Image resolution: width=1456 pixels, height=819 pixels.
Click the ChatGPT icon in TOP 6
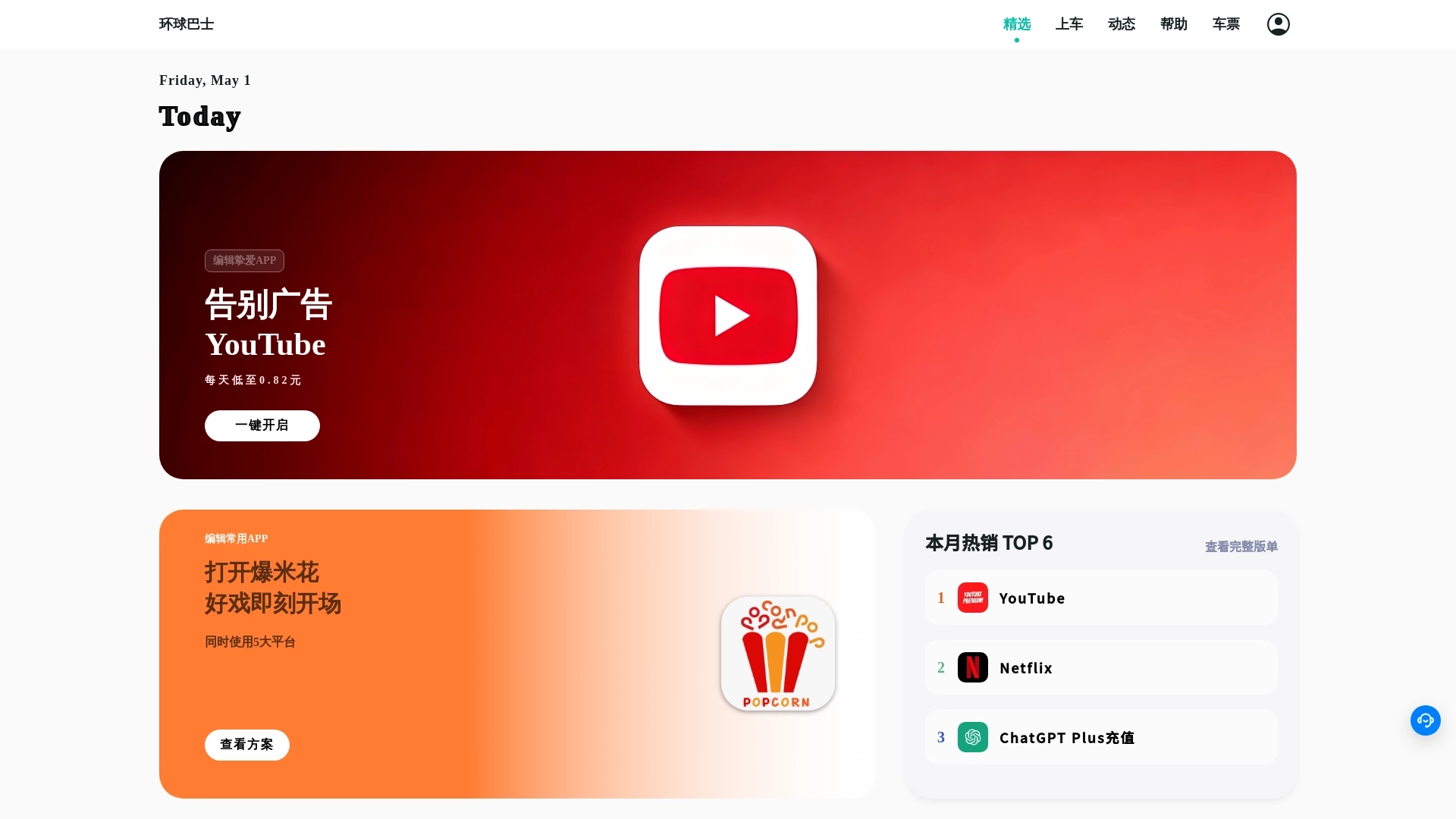(972, 737)
